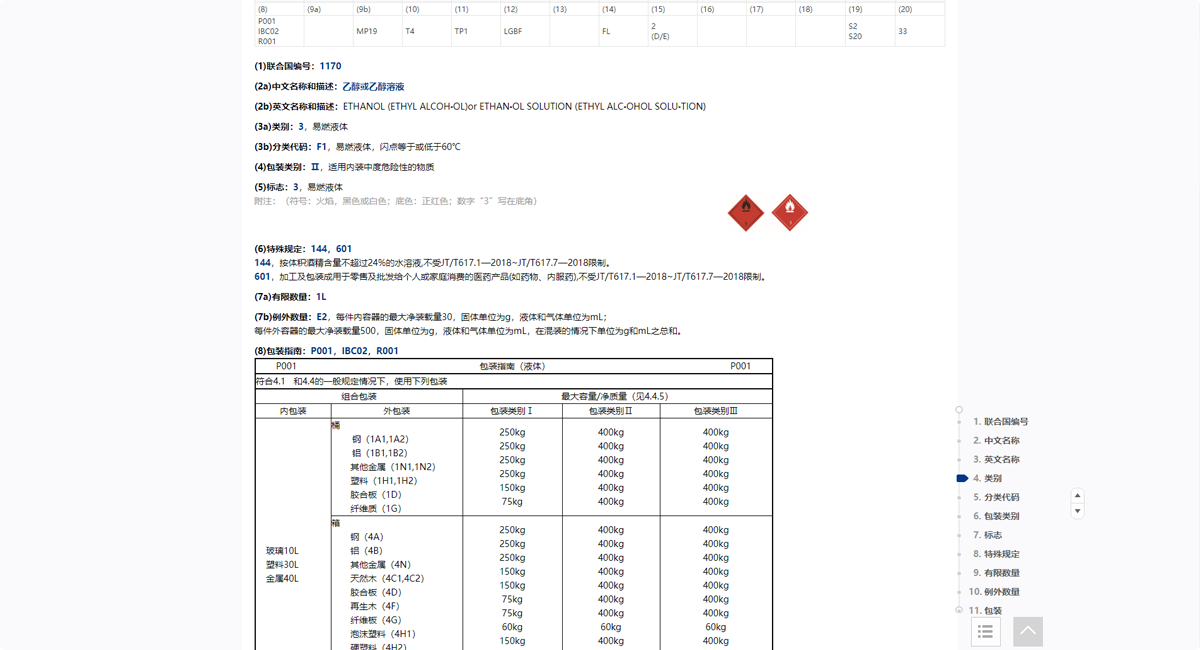Click the up arrow in the section navigator

coord(1077,496)
